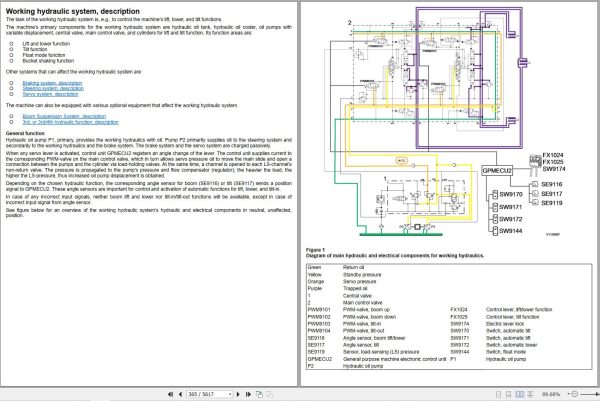The image size is (600, 401).
Task: Click the legend entry 'Switch, float mode'
Action: [506, 352]
